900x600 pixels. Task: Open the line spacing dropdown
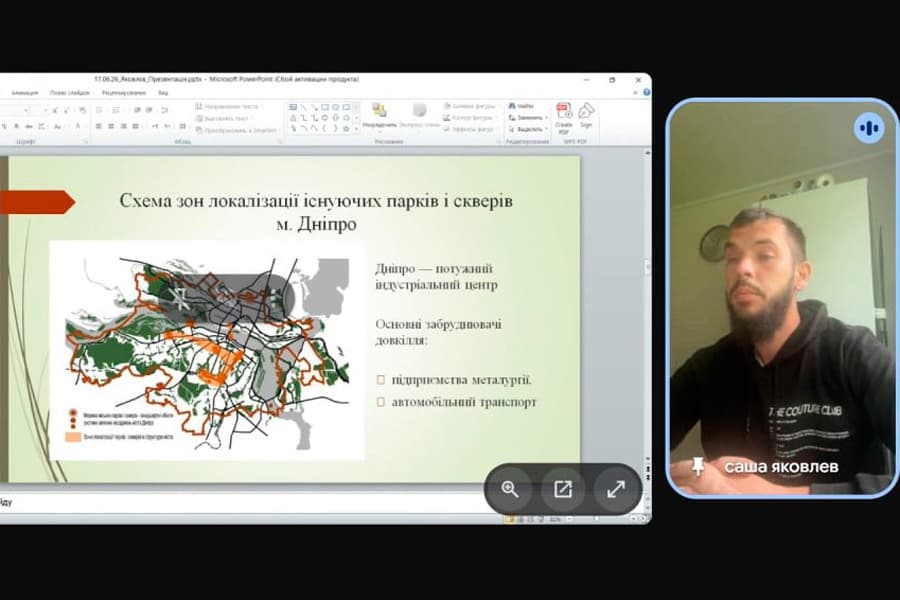(x=165, y=110)
